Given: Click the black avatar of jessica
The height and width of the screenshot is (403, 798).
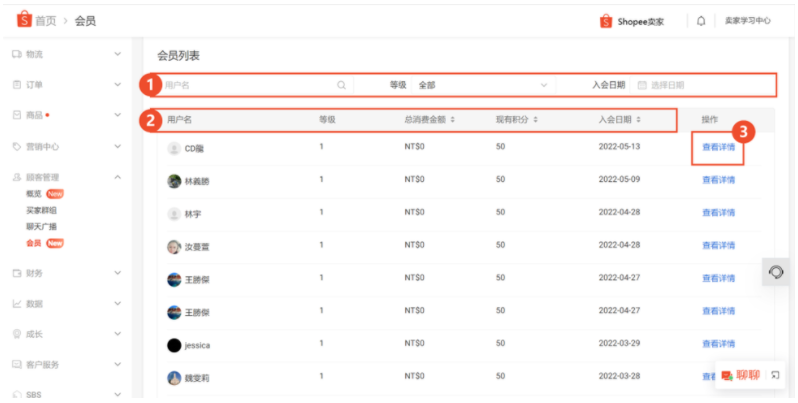Looking at the screenshot, I should (x=174, y=346).
